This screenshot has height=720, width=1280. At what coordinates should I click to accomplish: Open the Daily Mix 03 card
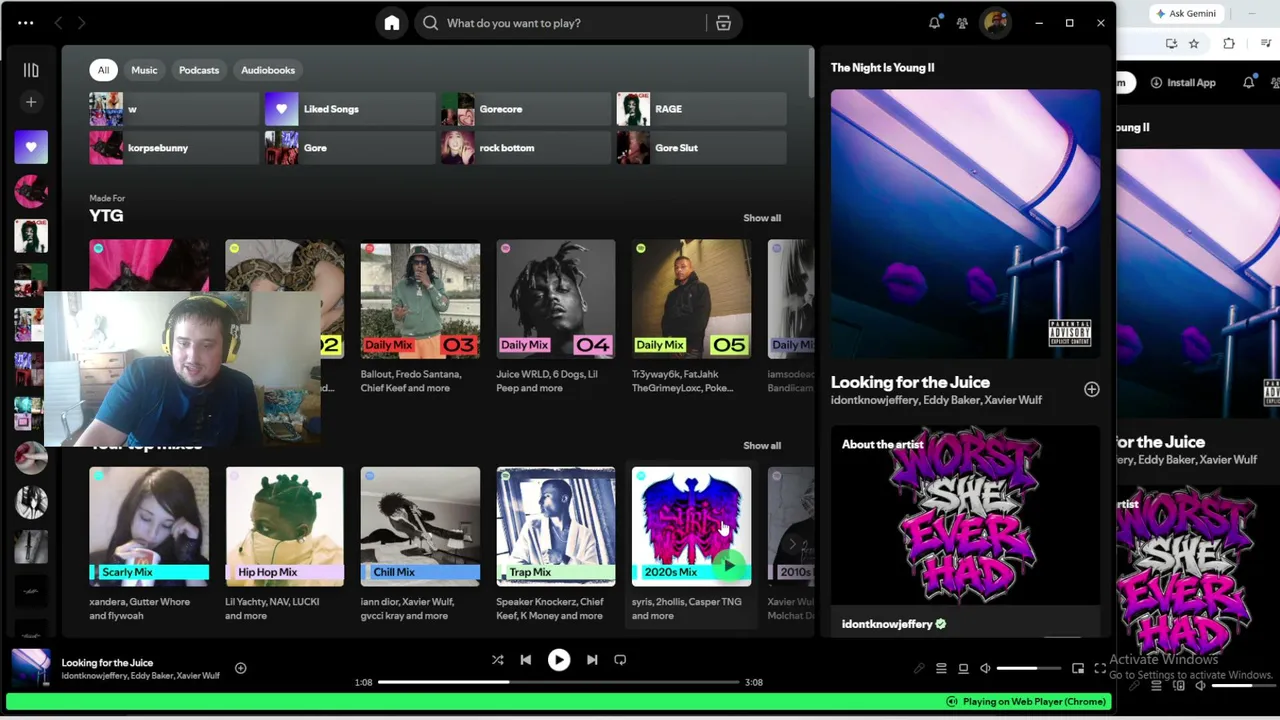click(420, 318)
